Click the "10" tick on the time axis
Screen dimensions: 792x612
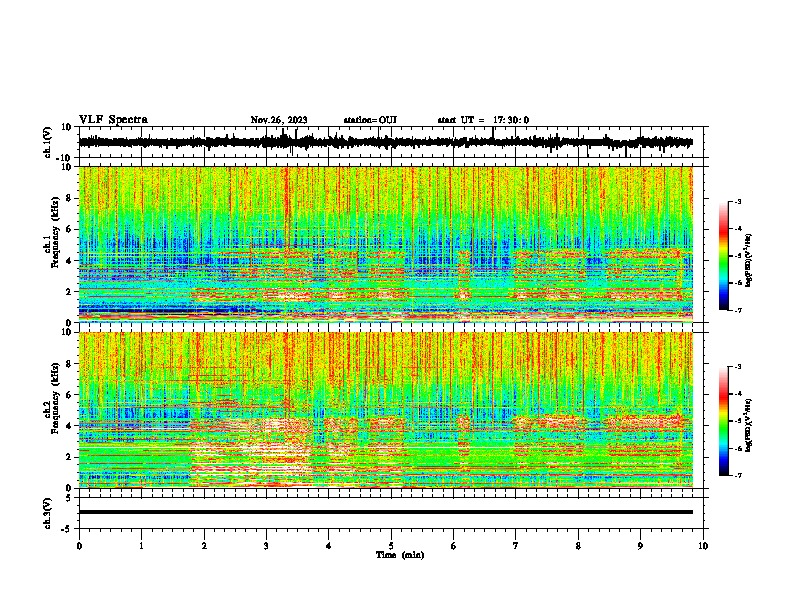(x=703, y=546)
